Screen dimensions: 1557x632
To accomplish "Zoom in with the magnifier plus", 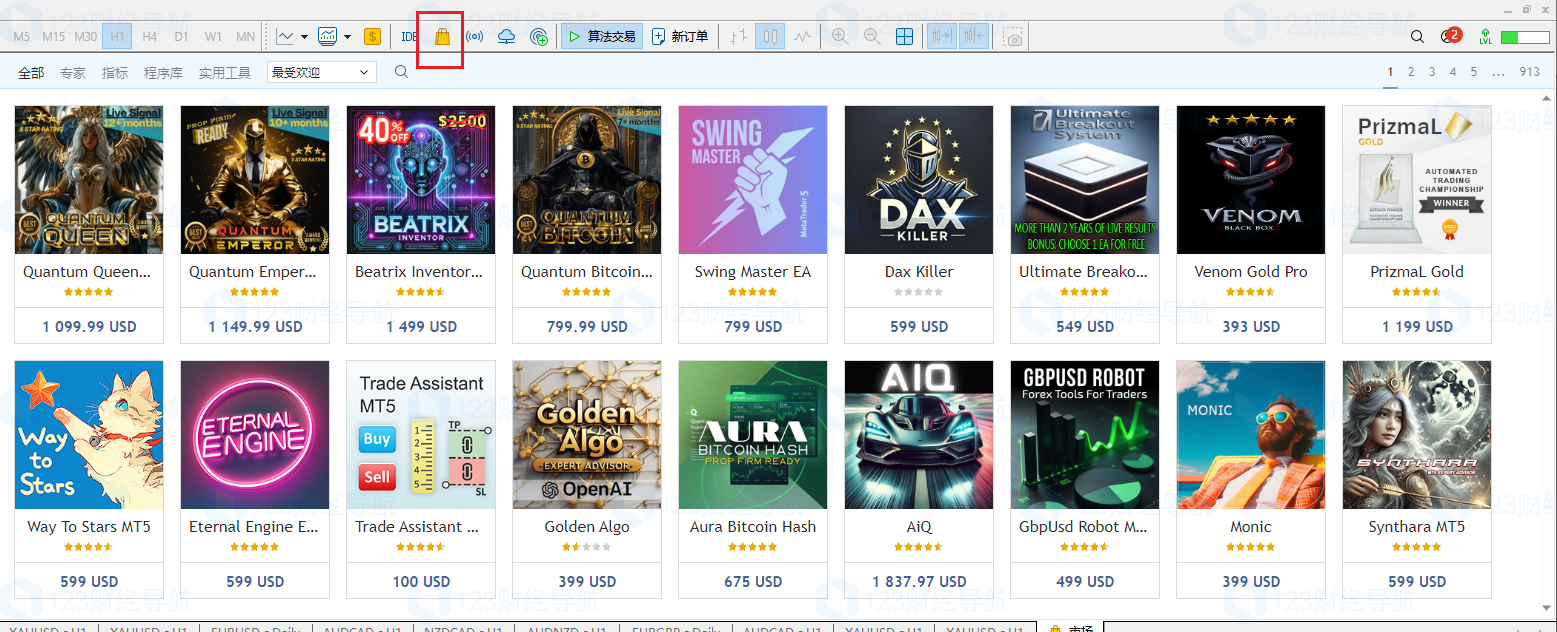I will click(840, 37).
